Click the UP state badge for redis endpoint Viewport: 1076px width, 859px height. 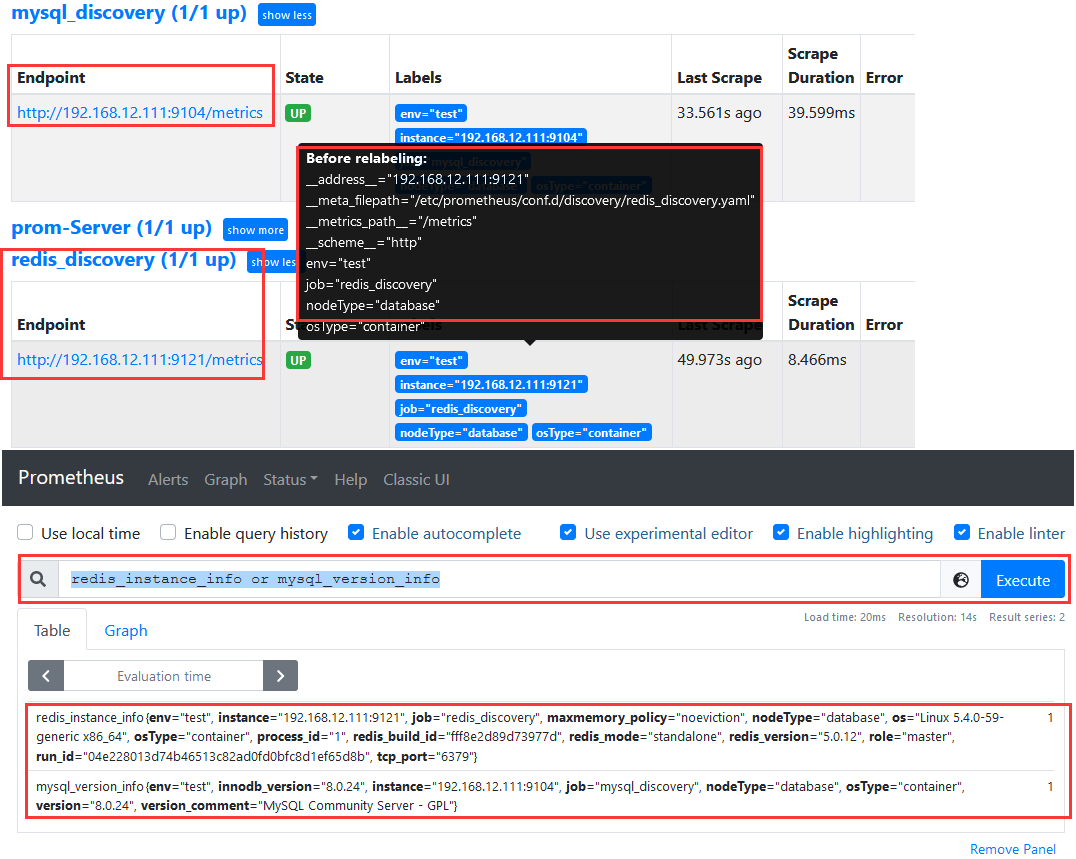[299, 360]
